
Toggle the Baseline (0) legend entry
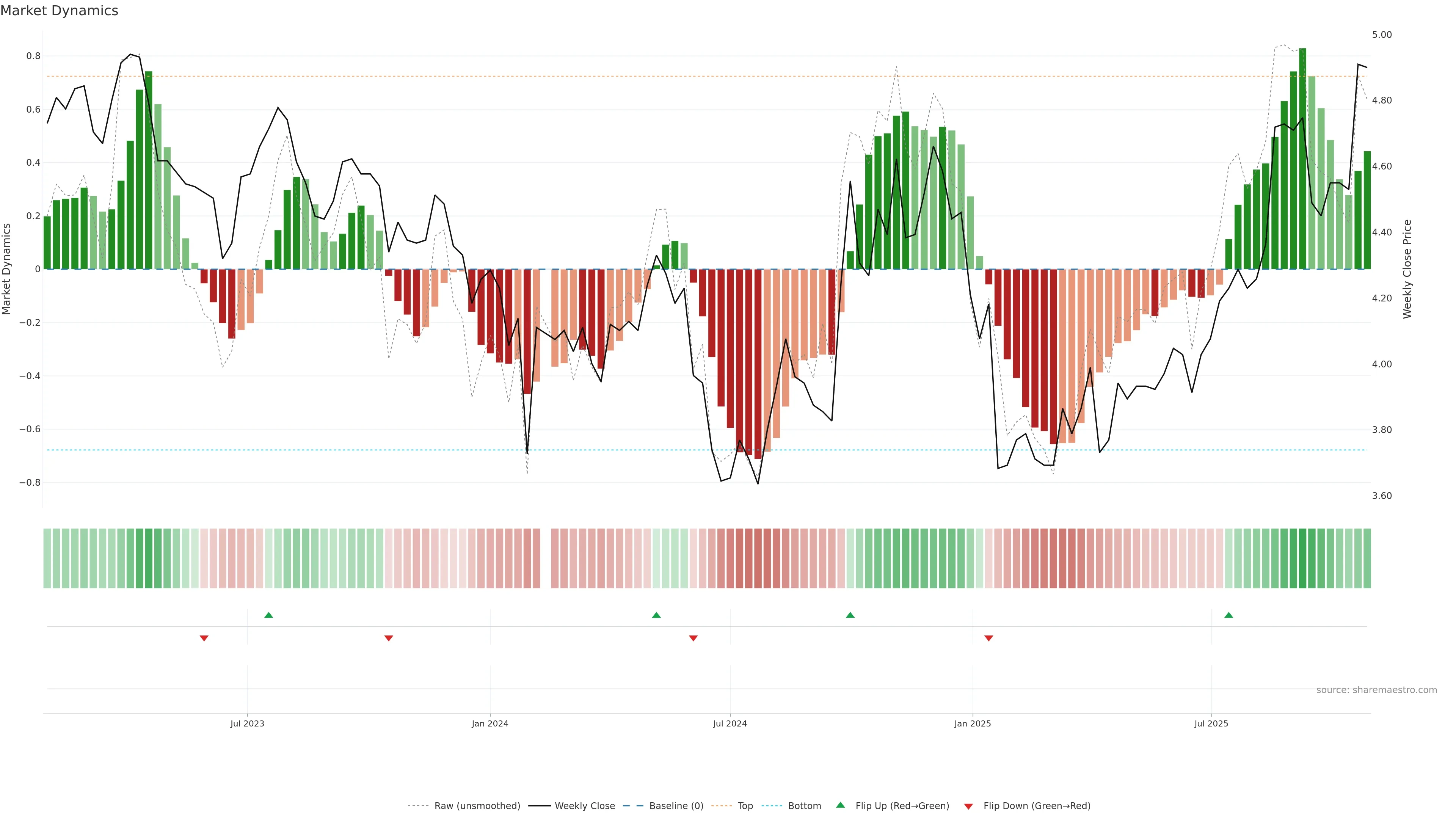pos(676,806)
